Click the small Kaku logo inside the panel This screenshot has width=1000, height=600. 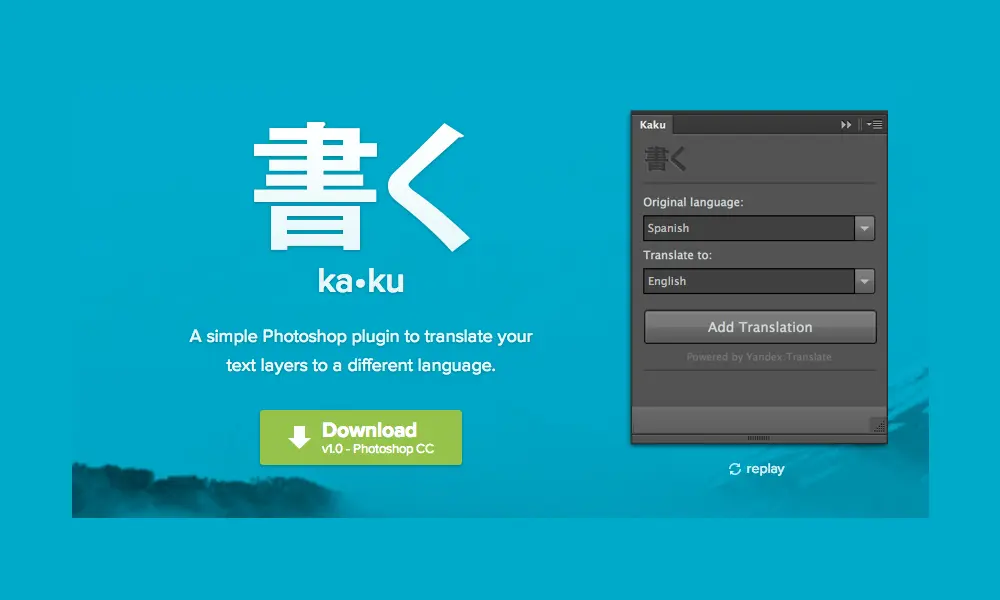665,159
